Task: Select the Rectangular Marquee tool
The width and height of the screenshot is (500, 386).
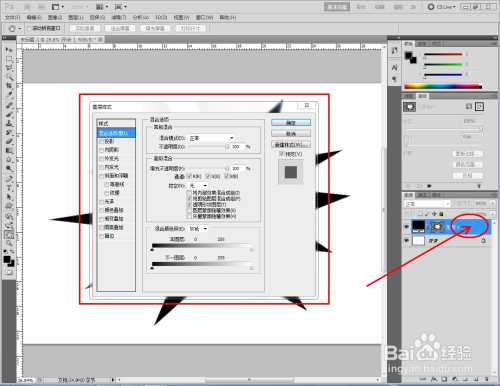Action: point(9,59)
